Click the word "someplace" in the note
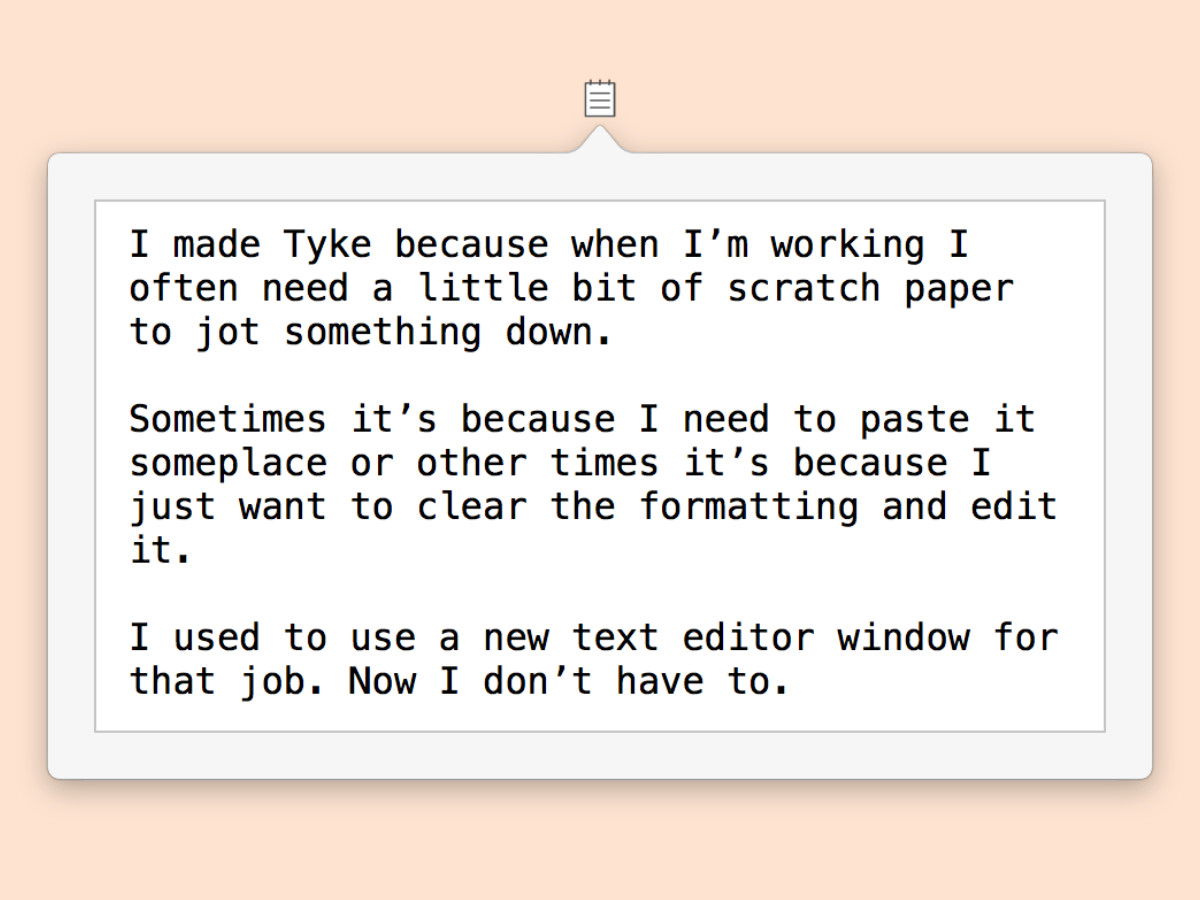The width and height of the screenshot is (1200, 900). tap(228, 463)
